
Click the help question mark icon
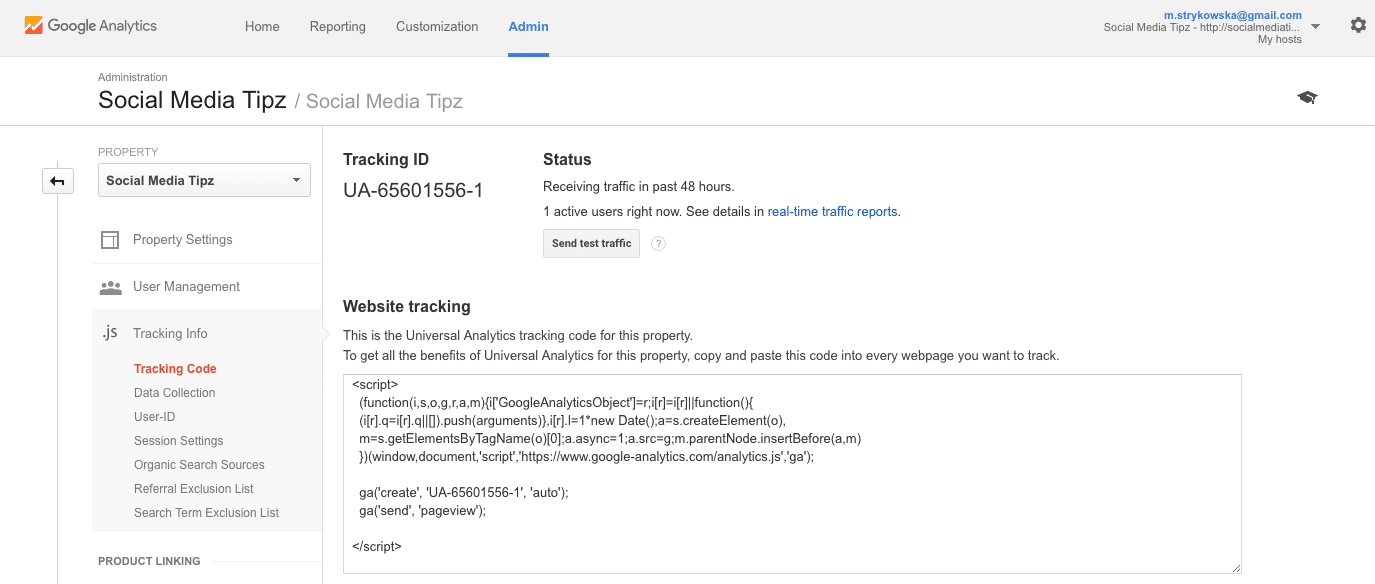(658, 243)
